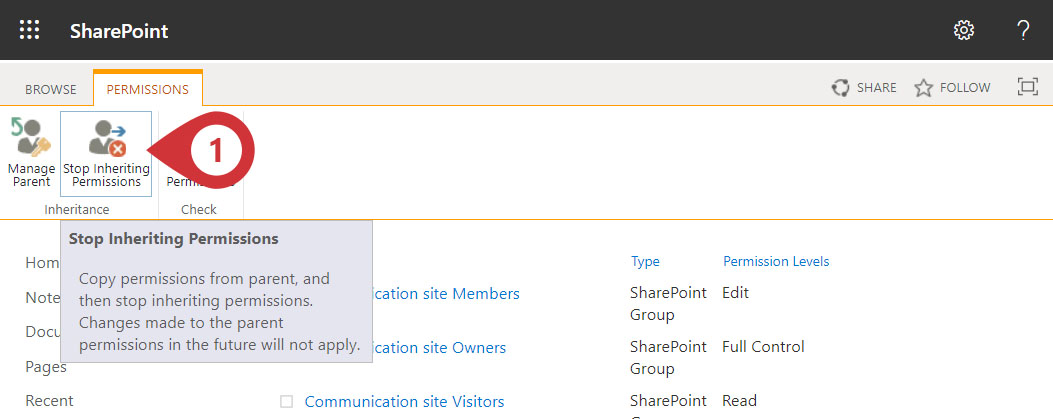The width and height of the screenshot is (1053, 419).
Task: Click Stop Inheriting Permissions ribbon button
Action: click(x=106, y=154)
